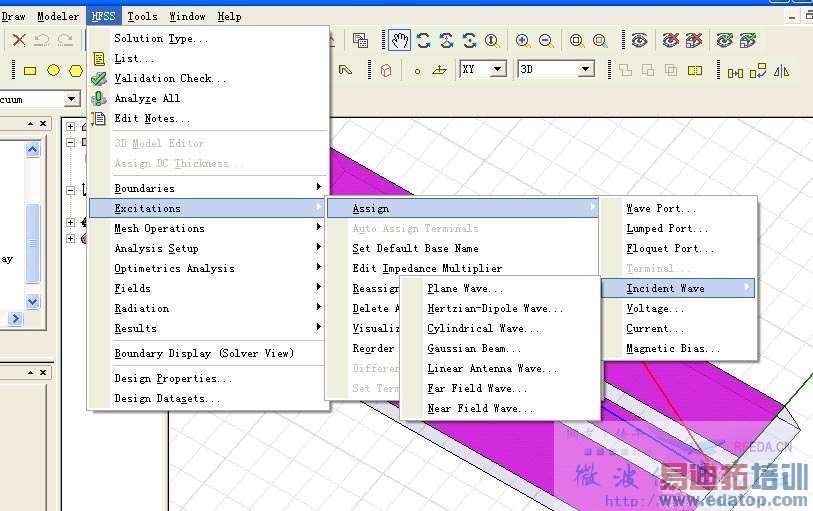The width and height of the screenshot is (813, 511).
Task: Show selected objects in active view
Action: click(724, 40)
